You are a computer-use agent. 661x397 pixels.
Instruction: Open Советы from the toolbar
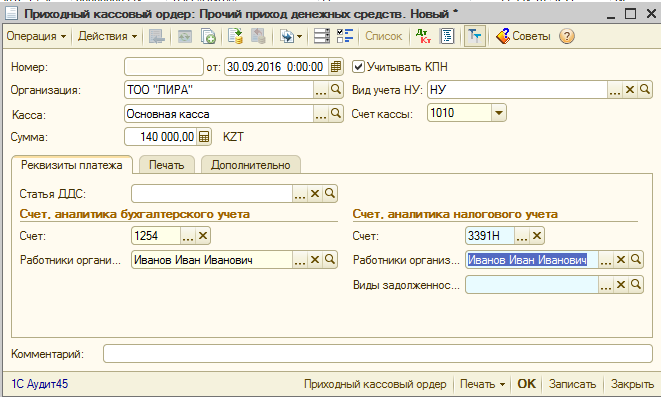point(523,36)
